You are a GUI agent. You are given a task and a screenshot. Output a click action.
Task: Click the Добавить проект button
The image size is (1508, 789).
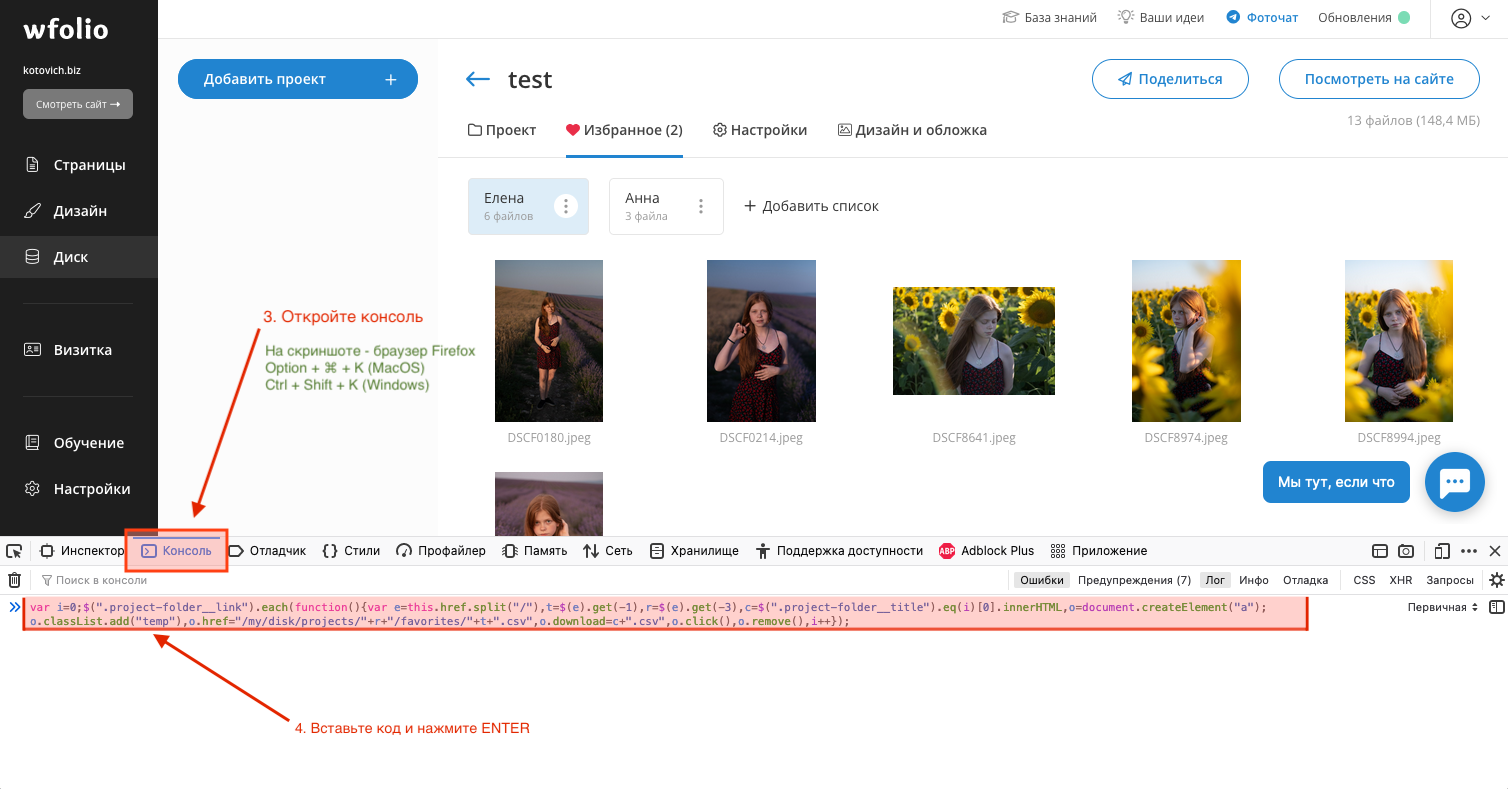pos(297,79)
